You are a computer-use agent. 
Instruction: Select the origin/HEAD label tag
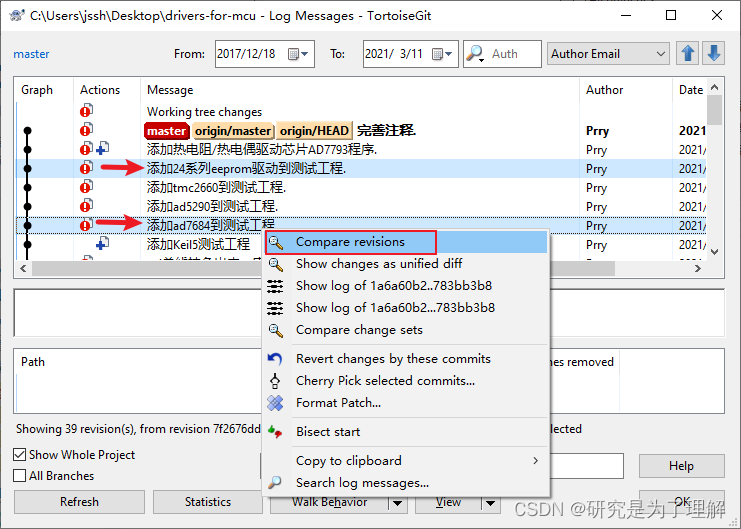(x=314, y=130)
